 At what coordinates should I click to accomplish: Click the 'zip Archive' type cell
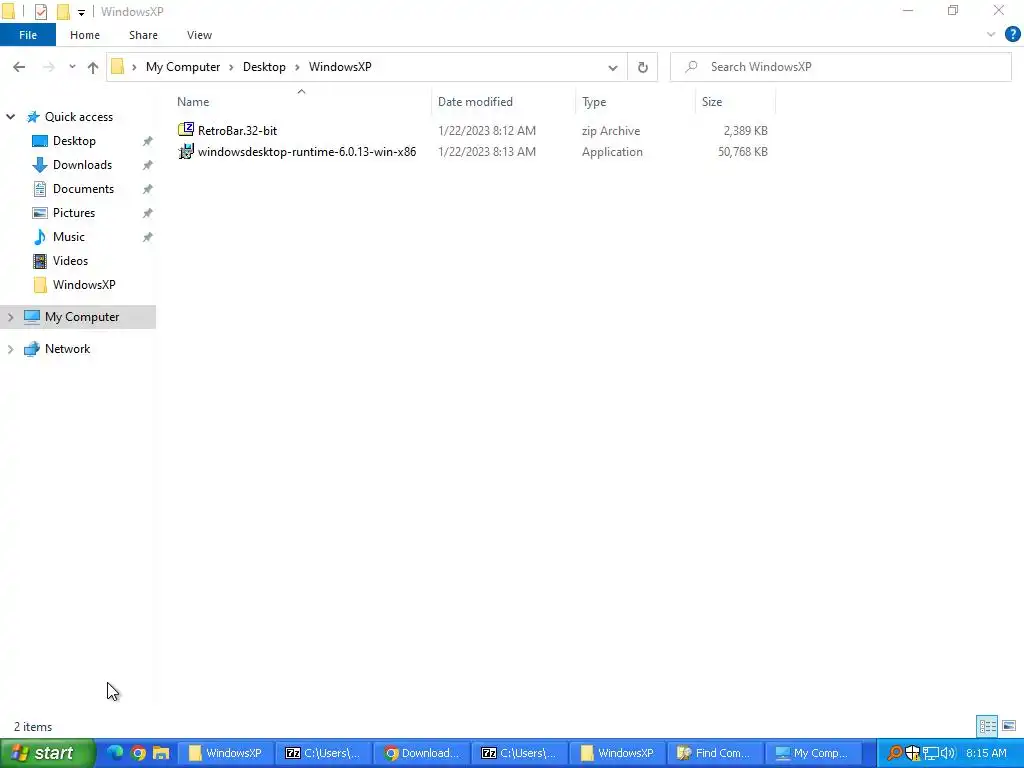[611, 131]
